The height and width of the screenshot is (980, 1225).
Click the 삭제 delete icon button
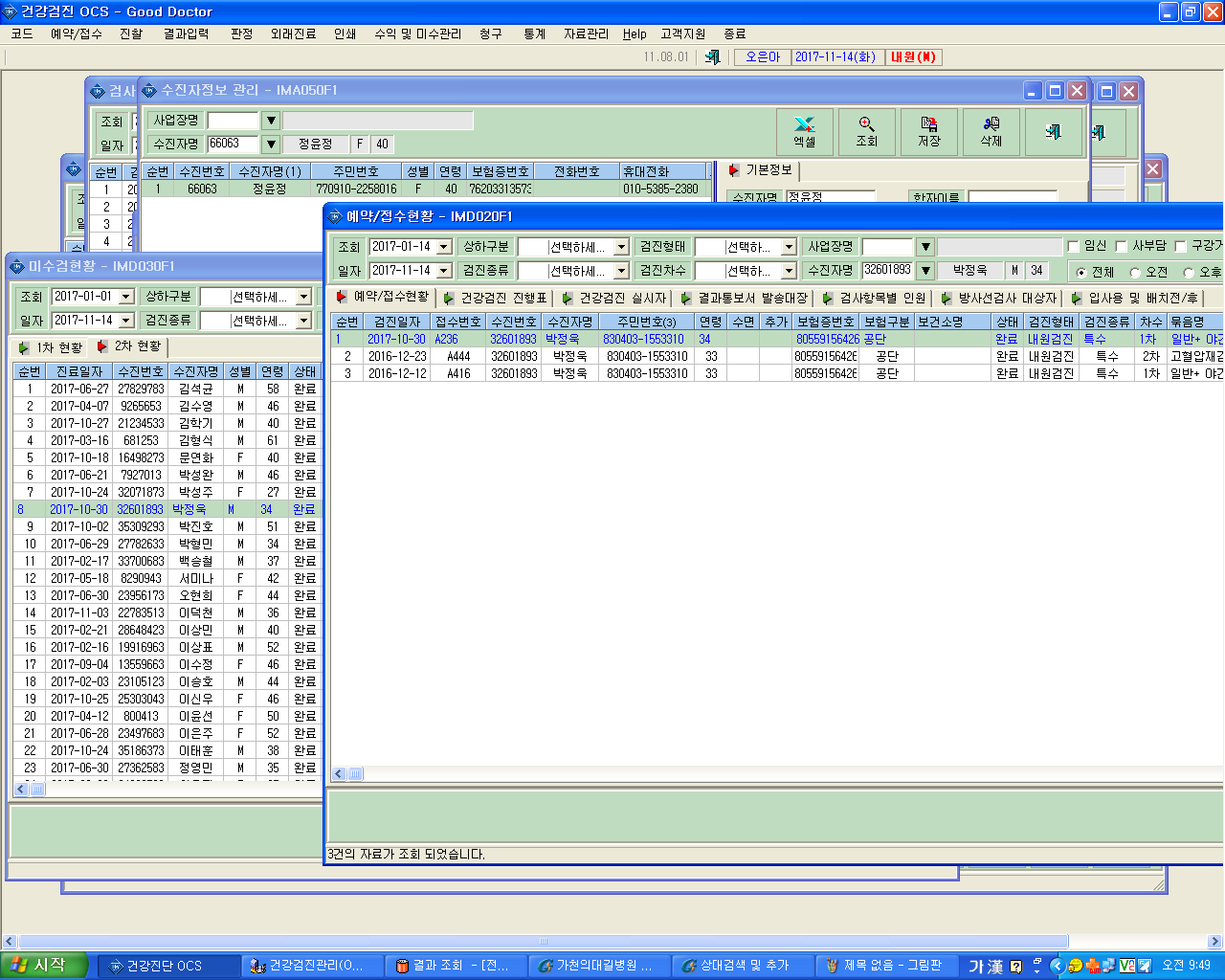991,131
